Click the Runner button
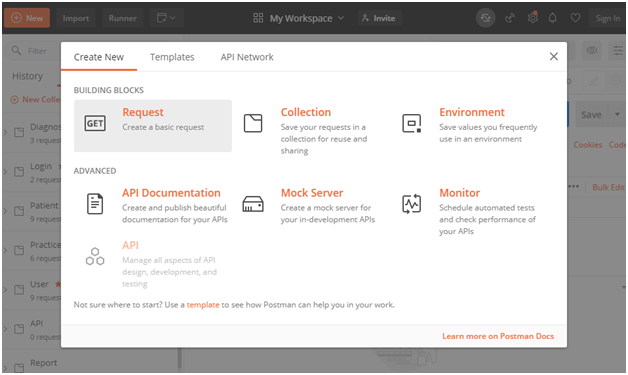Image resolution: width=628 pixels, height=375 pixels. (x=123, y=18)
